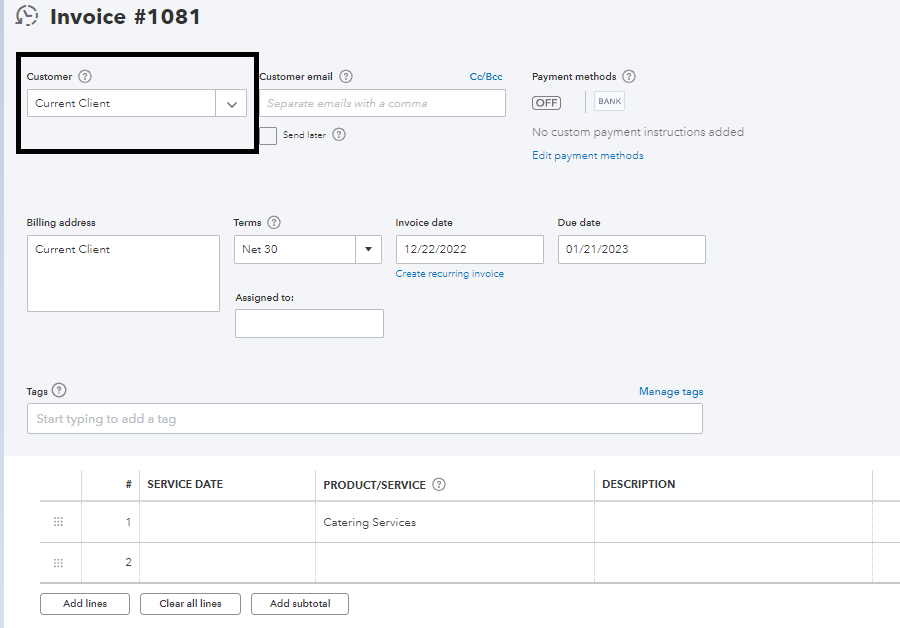Image resolution: width=900 pixels, height=628 pixels.
Task: Open the Net 30 terms field
Action: coord(295,249)
